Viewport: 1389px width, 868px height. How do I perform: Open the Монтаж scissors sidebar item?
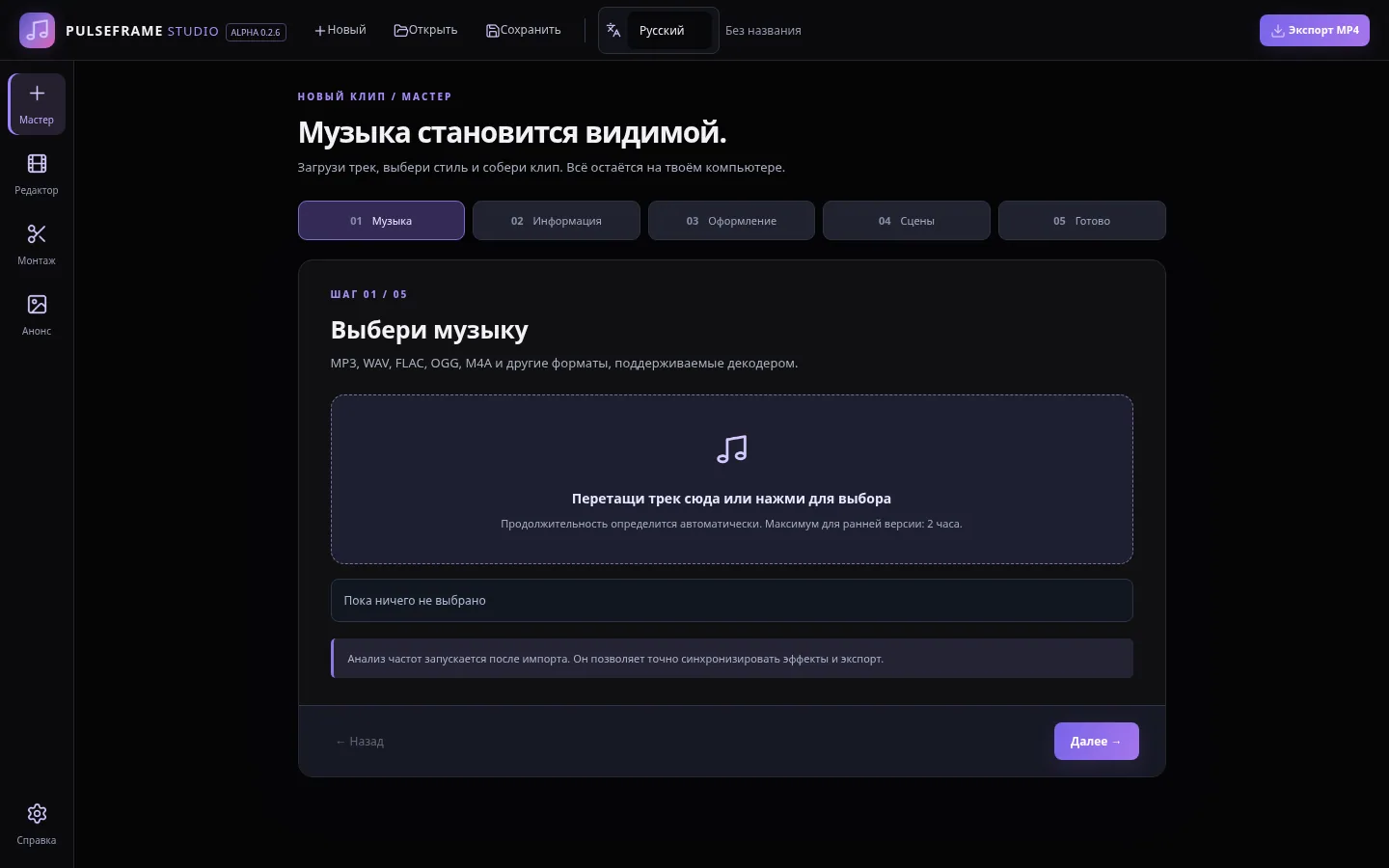coord(37,244)
